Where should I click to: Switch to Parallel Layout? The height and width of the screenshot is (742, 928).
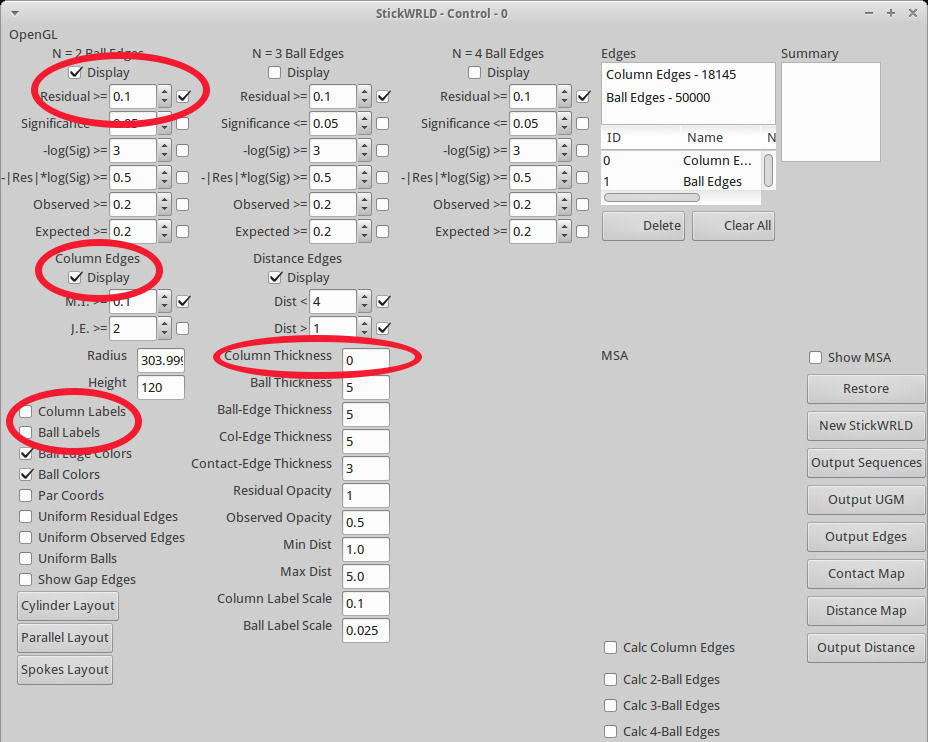65,638
